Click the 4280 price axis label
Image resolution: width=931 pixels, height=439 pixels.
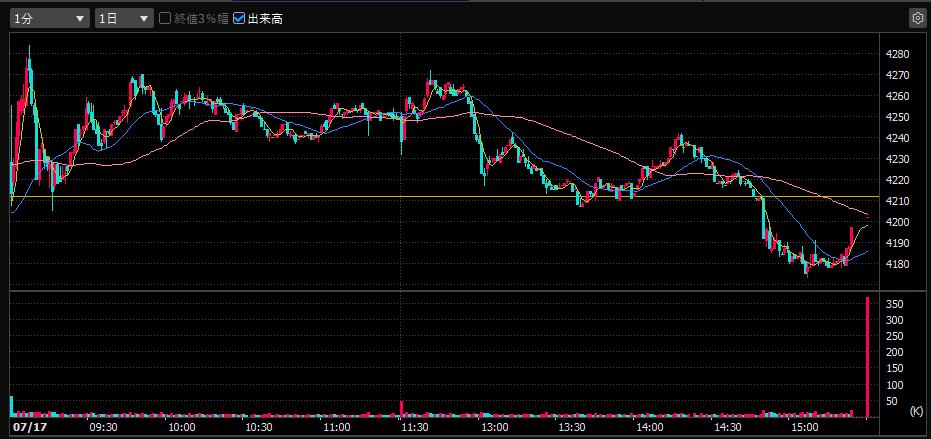(897, 54)
